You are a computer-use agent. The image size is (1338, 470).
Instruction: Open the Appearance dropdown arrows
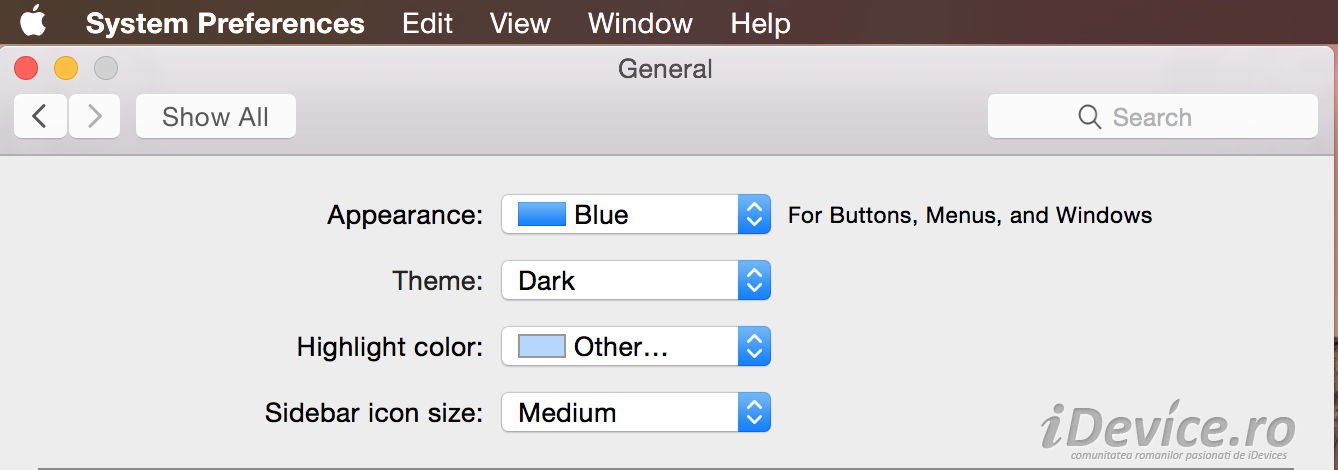754,214
